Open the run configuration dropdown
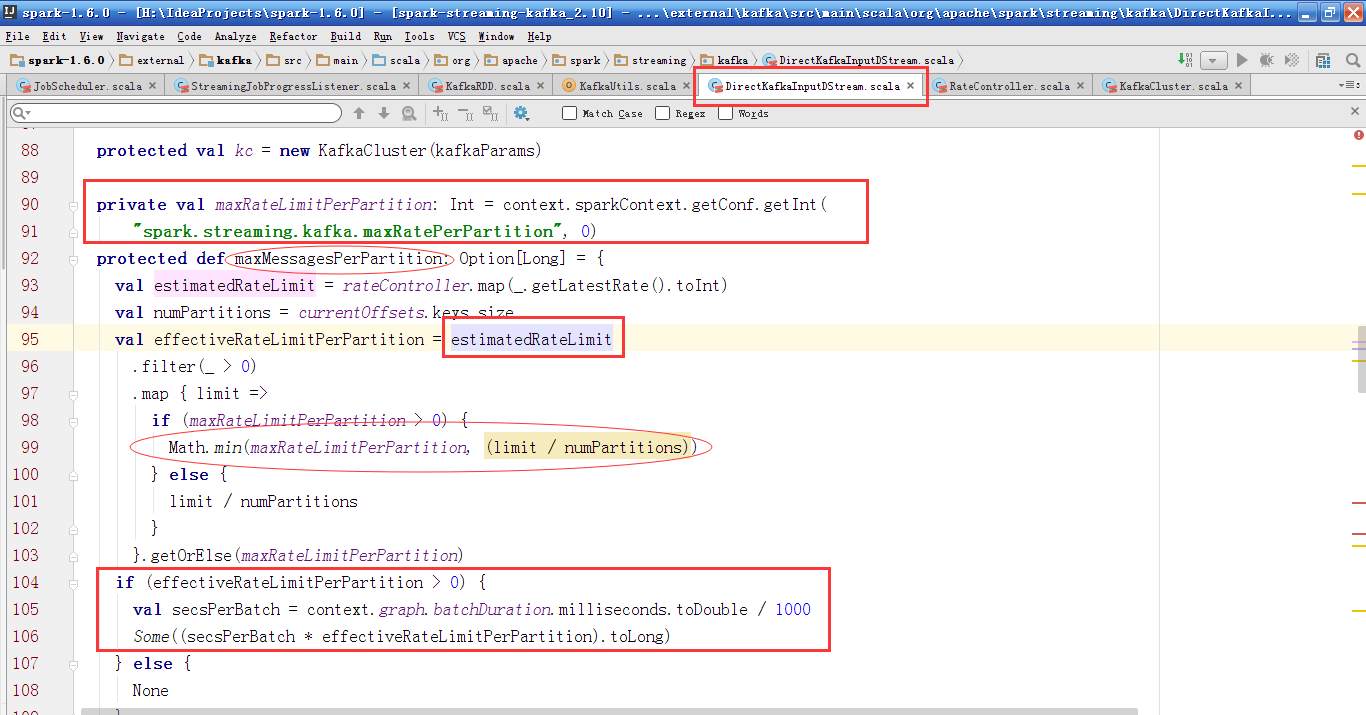The image size is (1366, 715). [x=1214, y=60]
